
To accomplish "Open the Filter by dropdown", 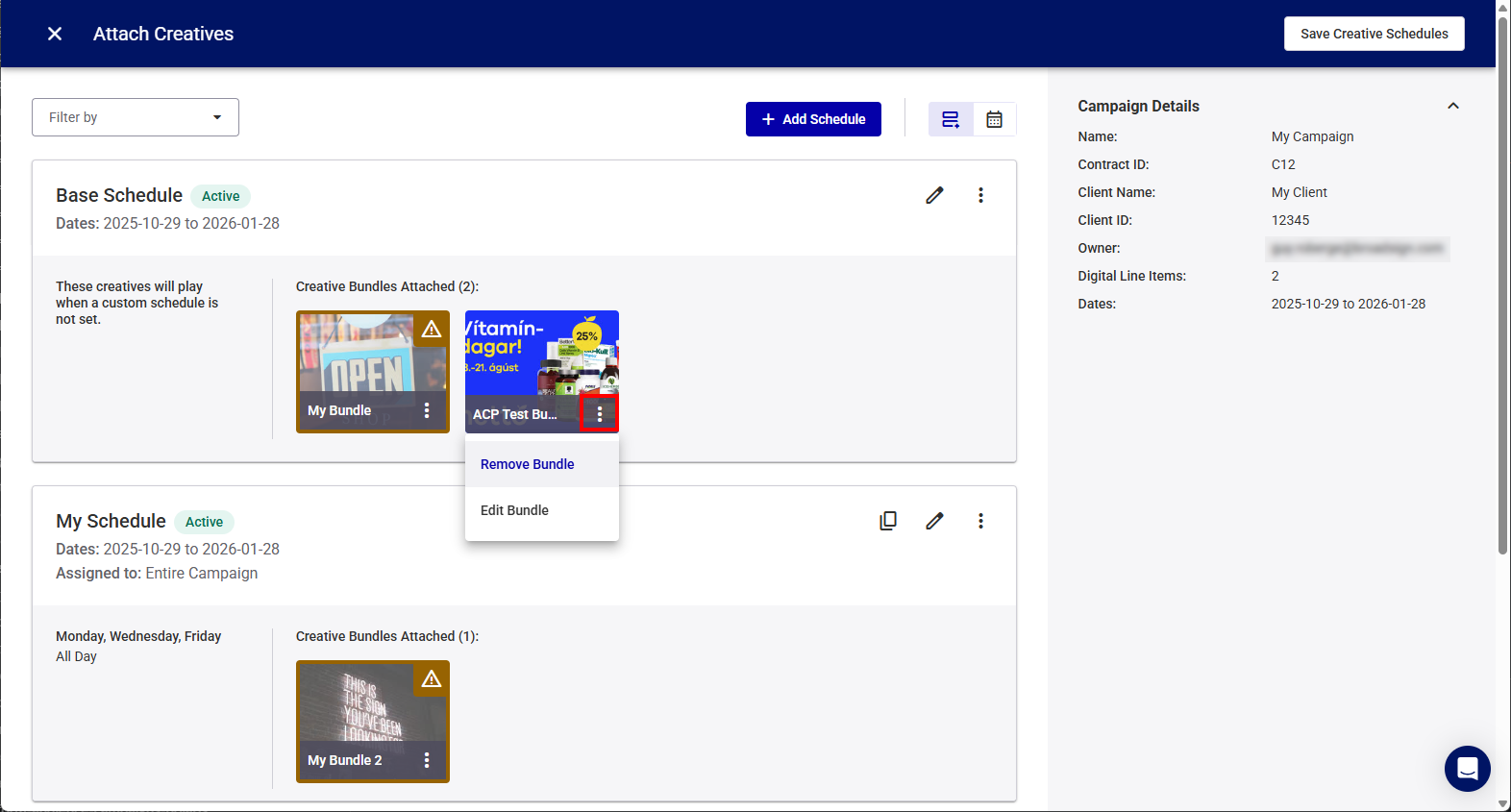I will 136,117.
